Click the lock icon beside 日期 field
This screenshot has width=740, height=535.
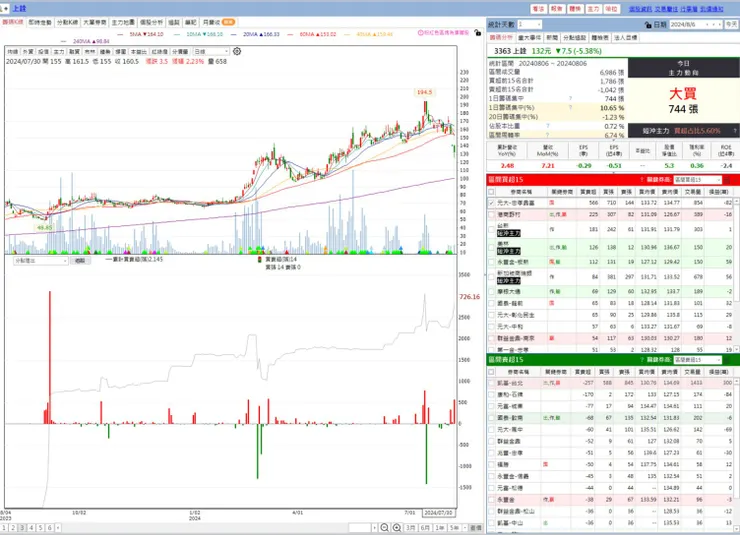click(x=648, y=25)
